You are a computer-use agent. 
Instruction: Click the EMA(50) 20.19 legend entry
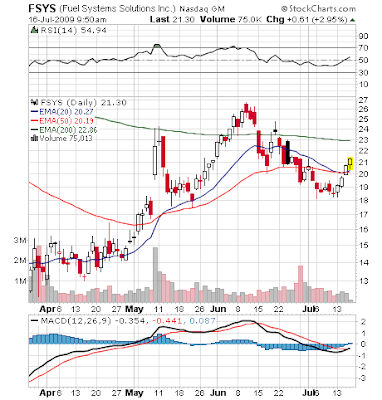[x=62, y=120]
